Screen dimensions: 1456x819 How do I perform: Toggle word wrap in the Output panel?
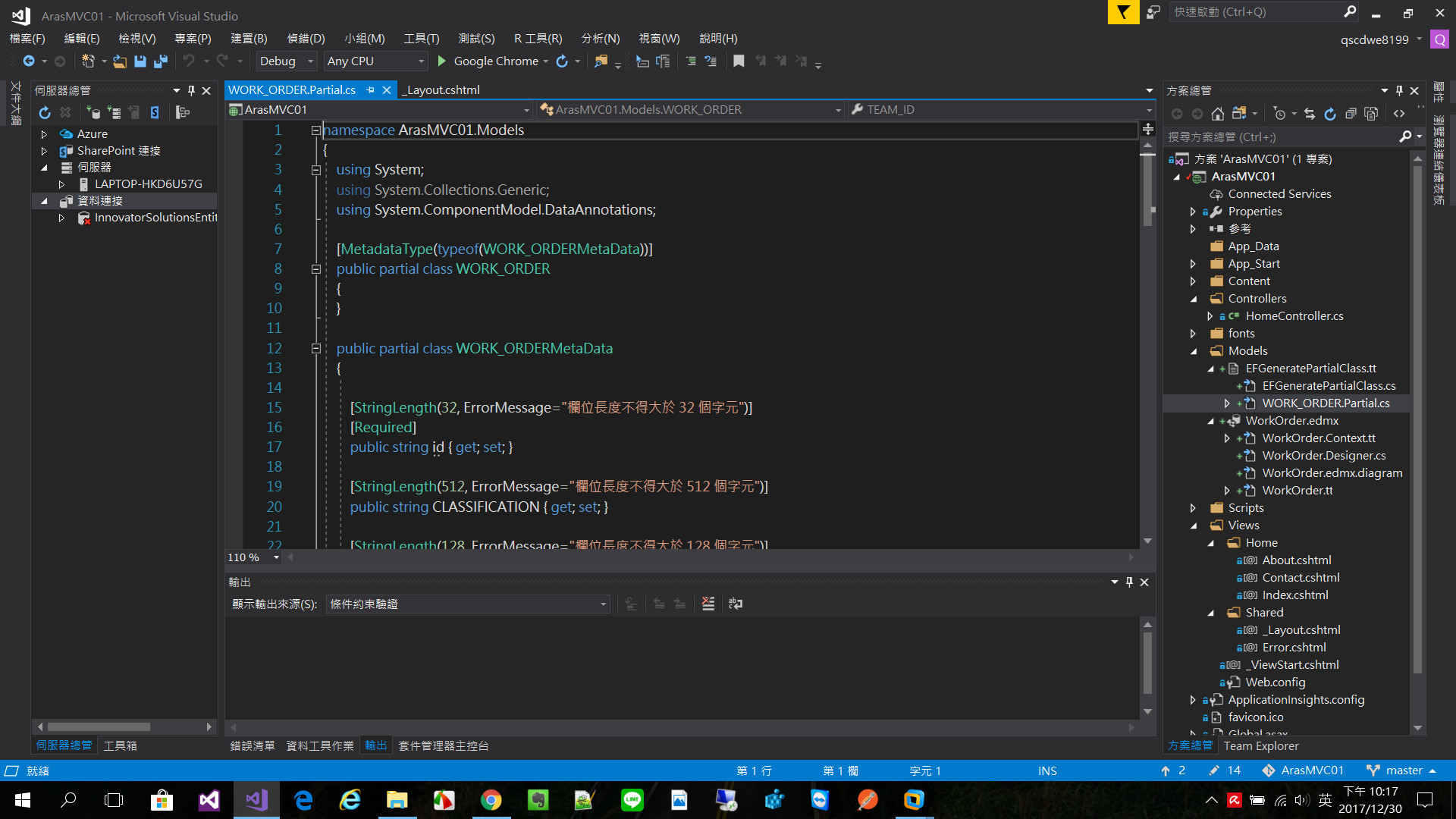736,604
